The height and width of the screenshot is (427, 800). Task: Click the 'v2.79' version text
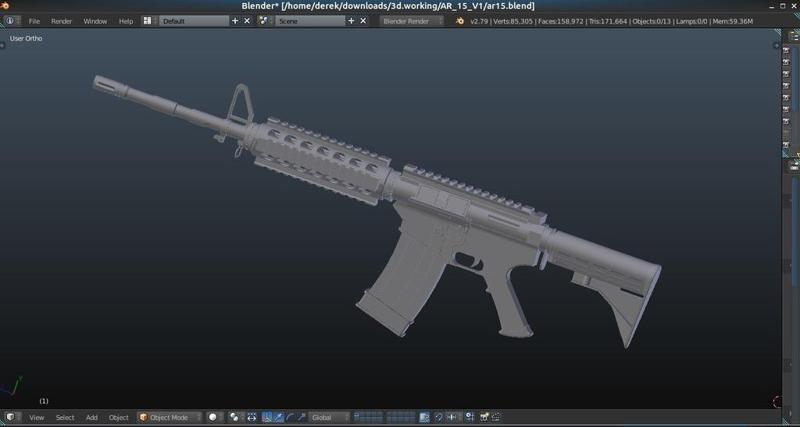pyautogui.click(x=480, y=21)
